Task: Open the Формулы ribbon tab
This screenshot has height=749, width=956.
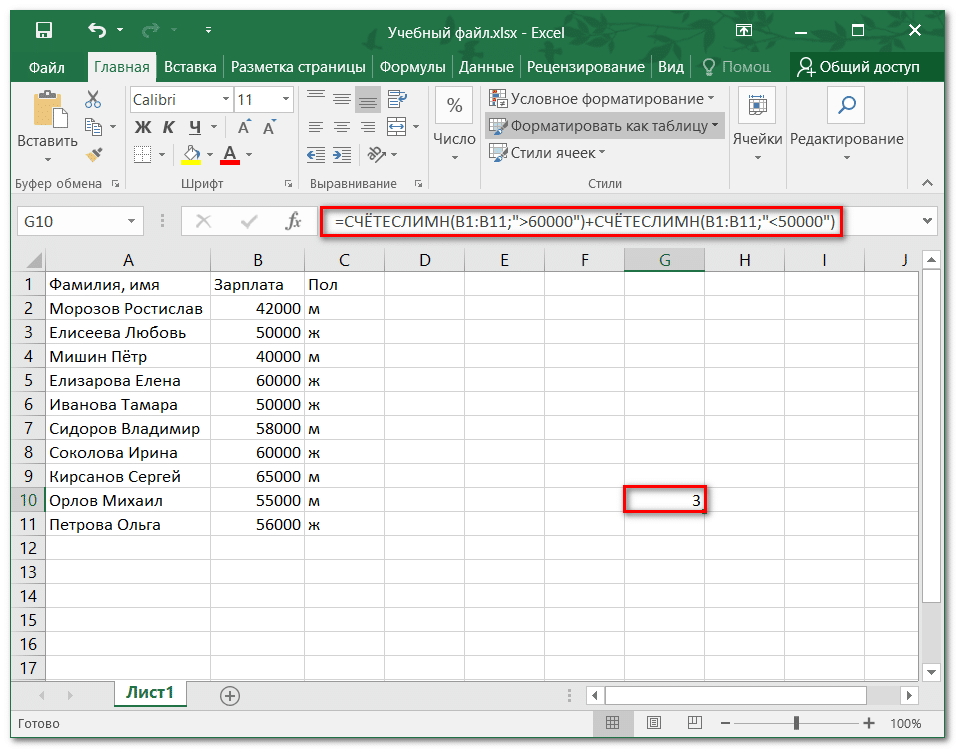Action: pyautogui.click(x=412, y=67)
